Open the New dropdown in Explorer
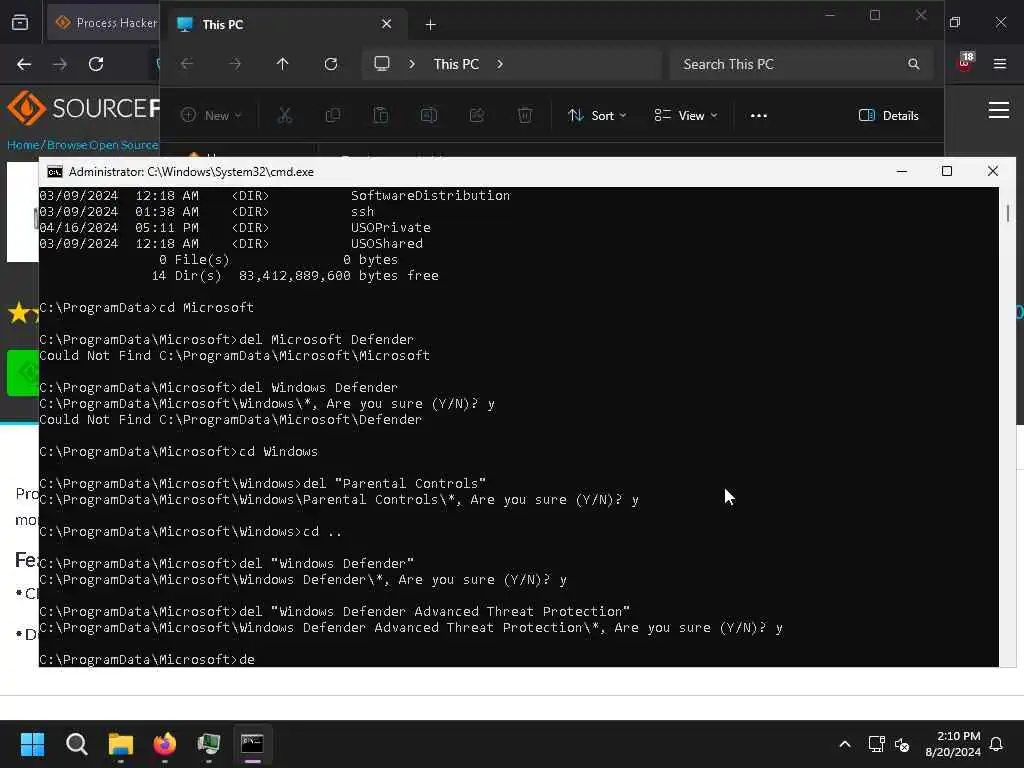Image resolution: width=1024 pixels, height=768 pixels. 211,116
